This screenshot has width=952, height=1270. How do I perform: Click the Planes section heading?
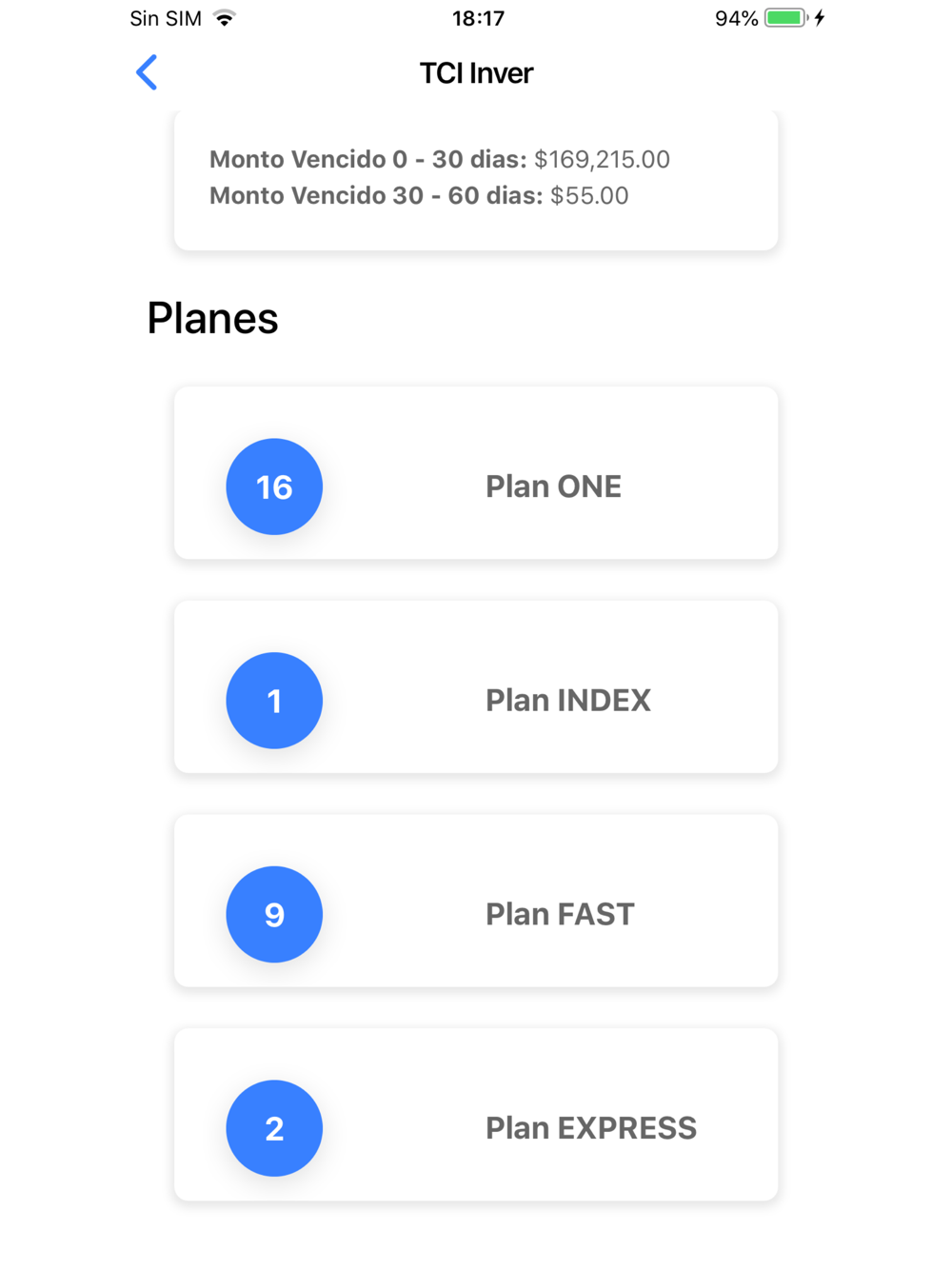(x=212, y=318)
